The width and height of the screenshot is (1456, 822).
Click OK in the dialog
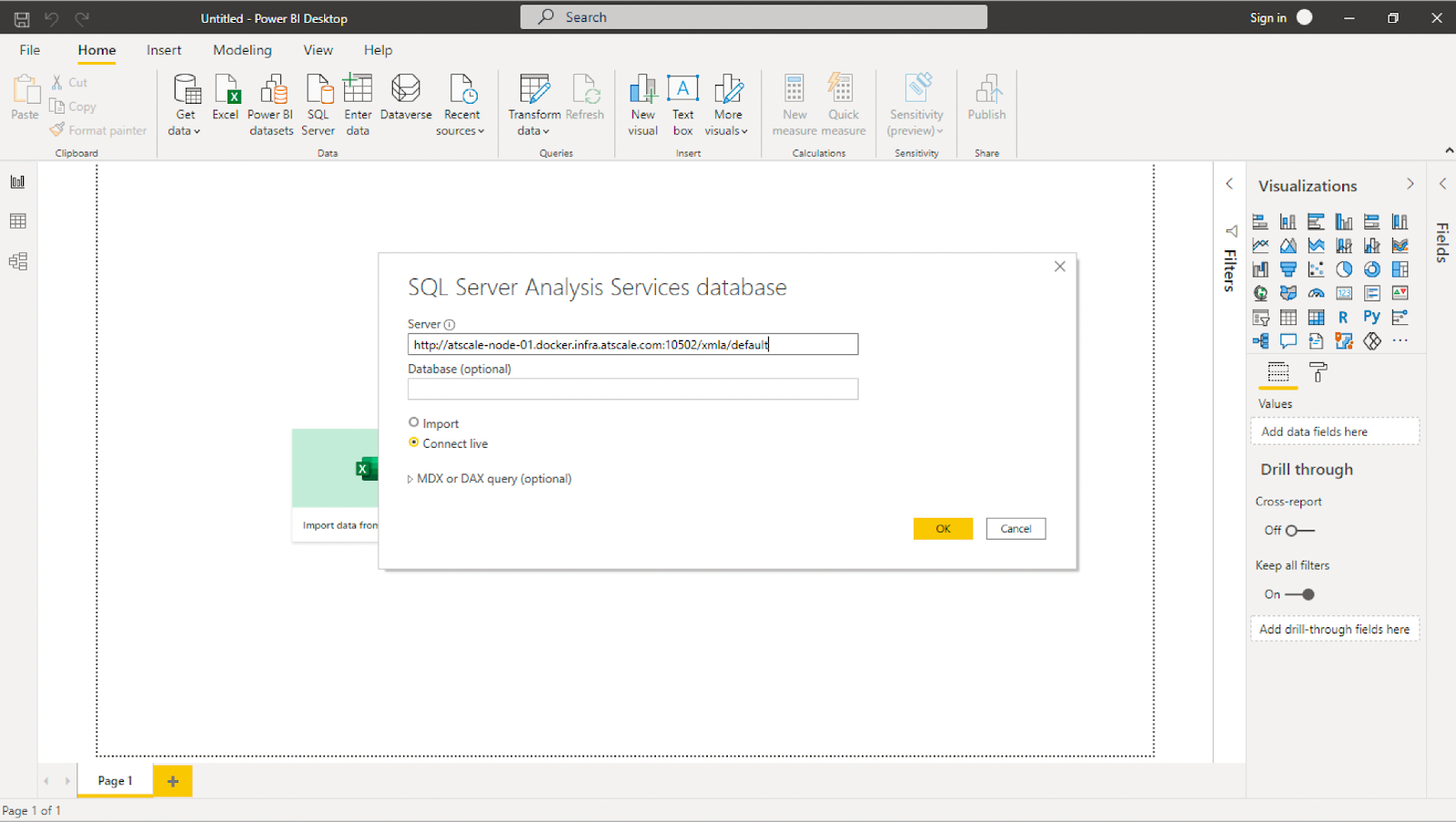click(943, 529)
